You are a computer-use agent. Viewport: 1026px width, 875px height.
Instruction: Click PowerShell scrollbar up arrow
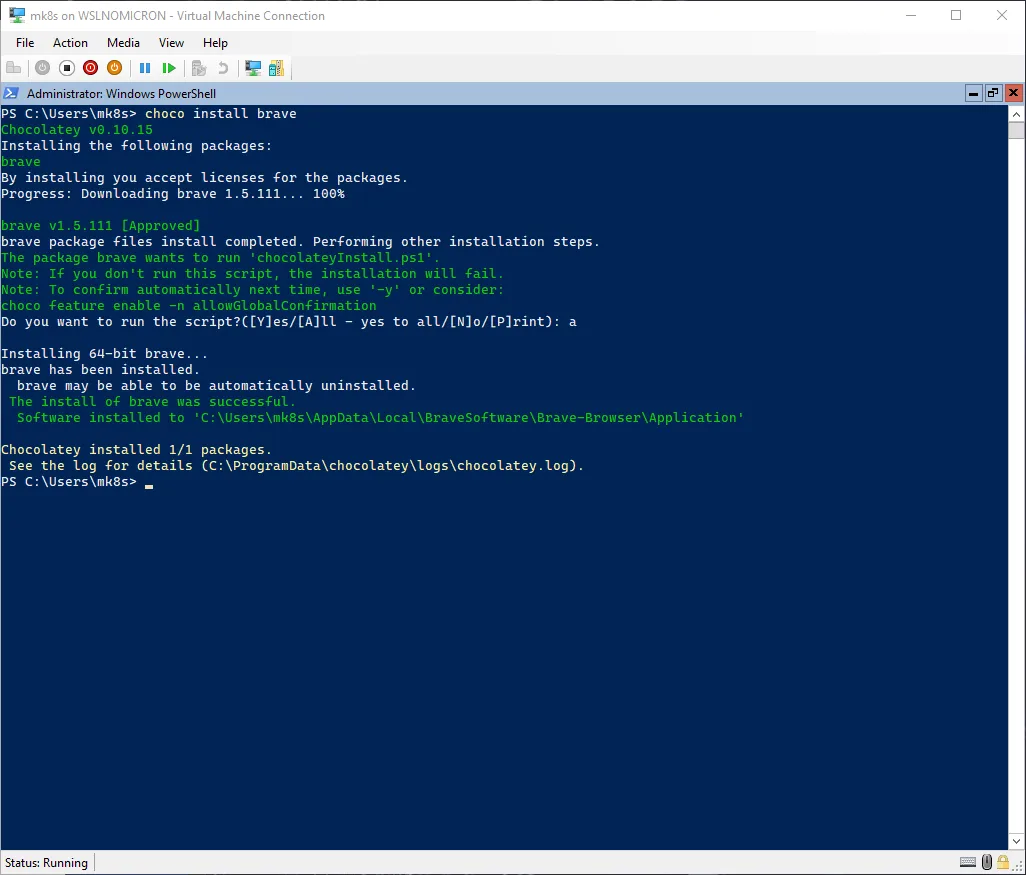click(x=1016, y=113)
